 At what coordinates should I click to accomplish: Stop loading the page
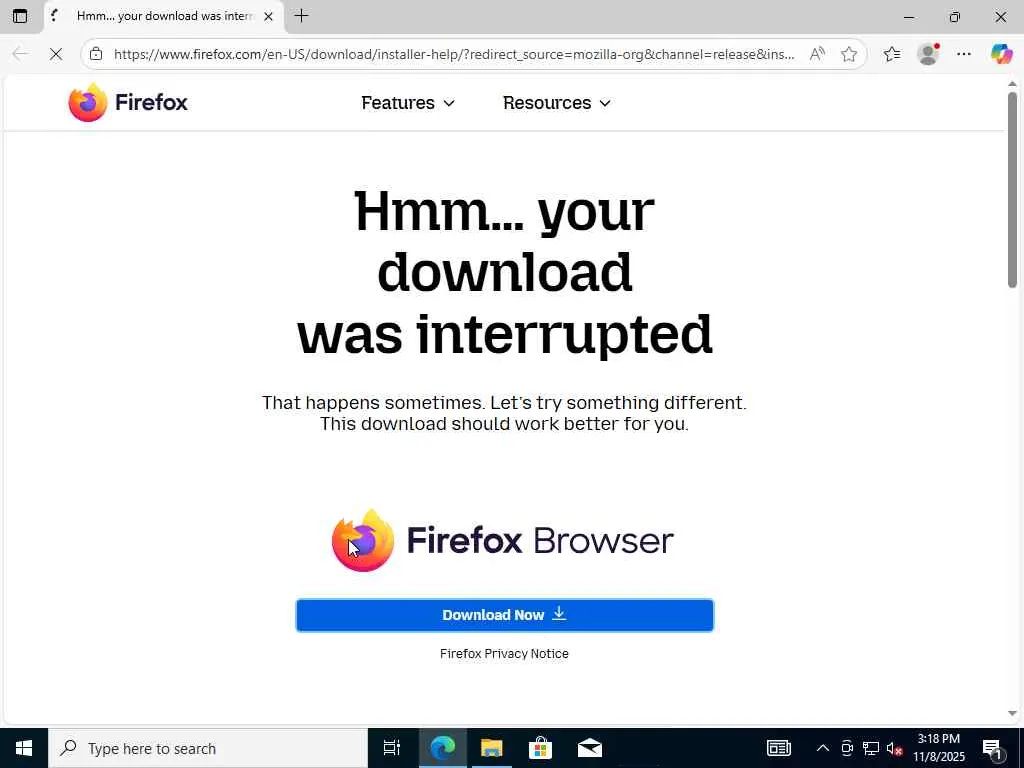point(56,54)
